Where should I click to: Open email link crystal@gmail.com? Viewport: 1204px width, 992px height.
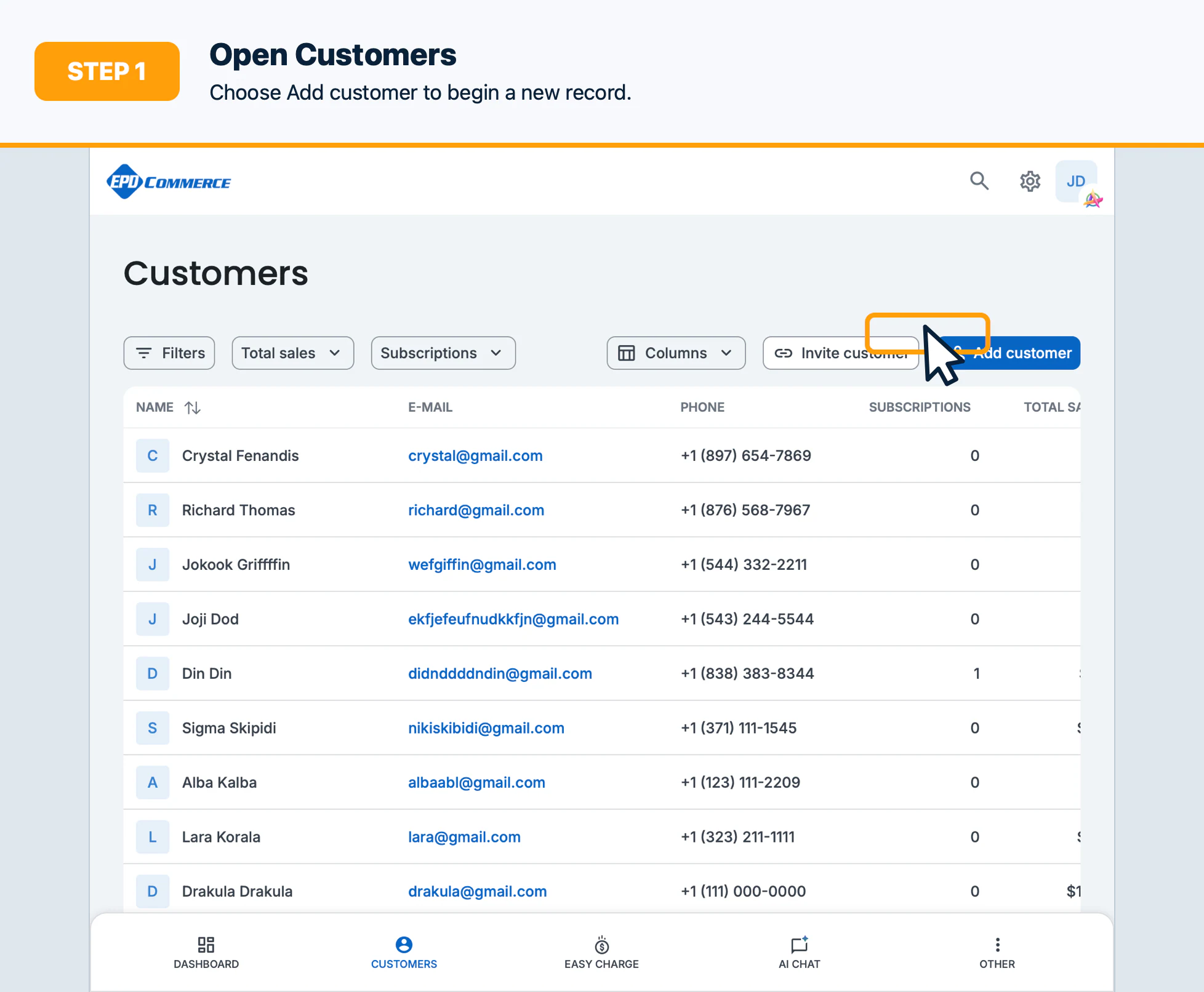(x=475, y=456)
